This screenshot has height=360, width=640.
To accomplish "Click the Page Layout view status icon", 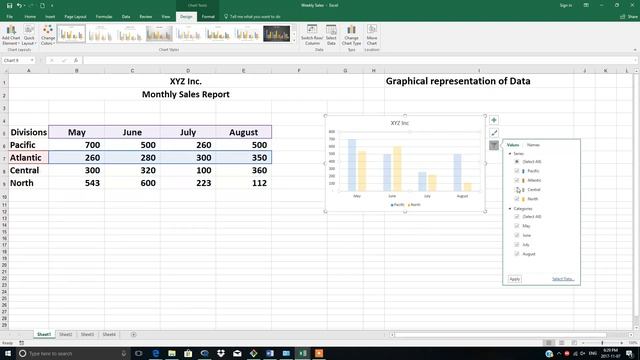I will 562,343.
